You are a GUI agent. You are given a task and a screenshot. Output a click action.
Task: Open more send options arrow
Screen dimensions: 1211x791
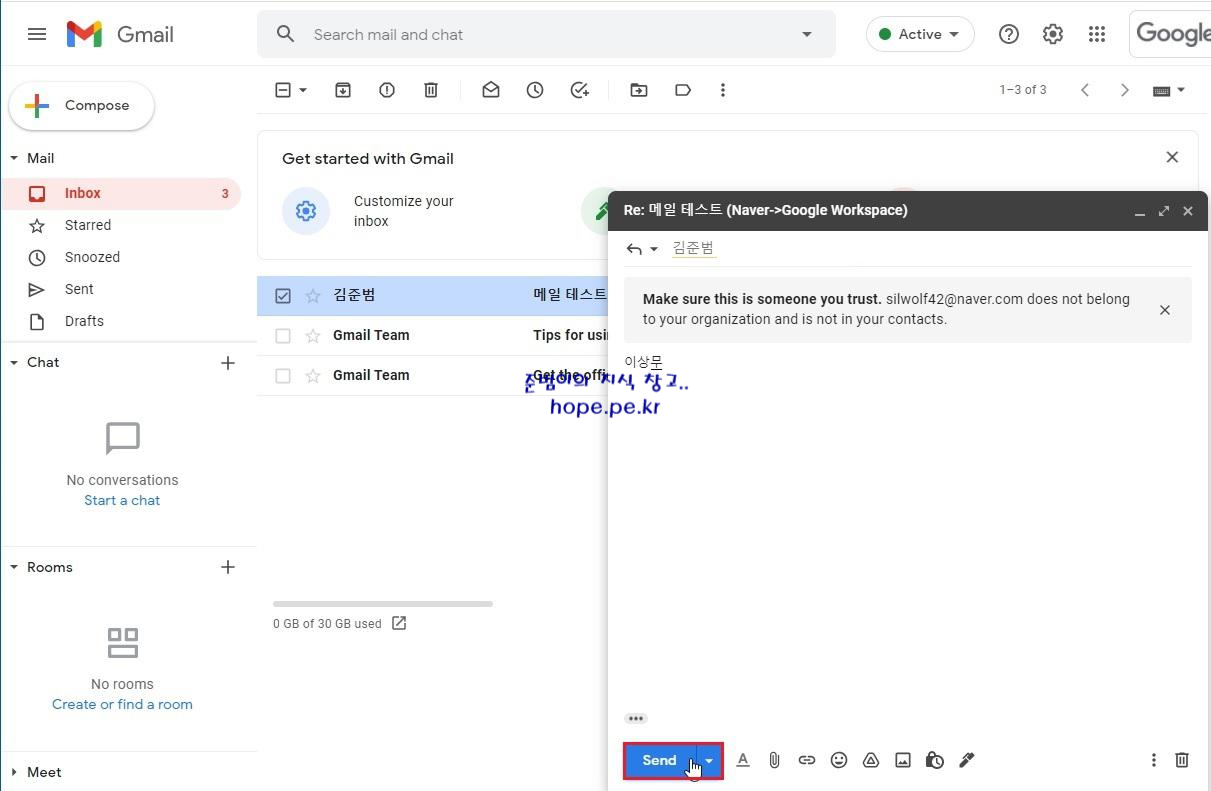click(x=709, y=761)
